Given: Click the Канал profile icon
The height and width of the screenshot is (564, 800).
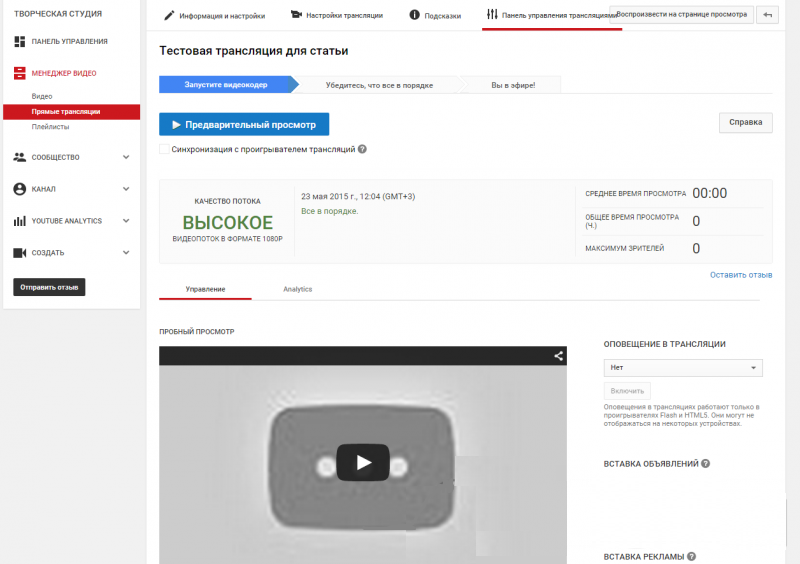Looking at the screenshot, I should (20, 189).
